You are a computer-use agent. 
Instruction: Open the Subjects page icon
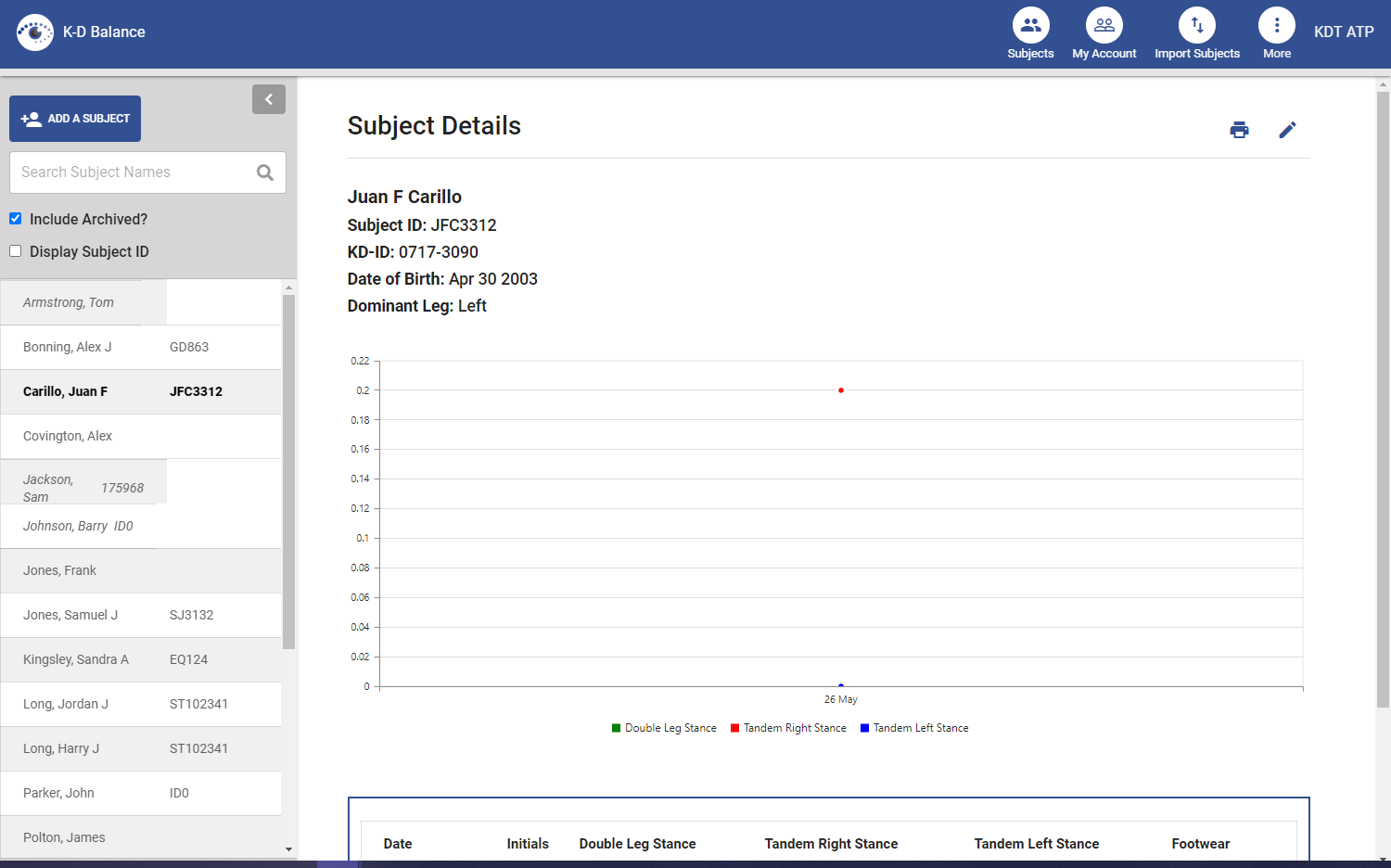[1030, 26]
